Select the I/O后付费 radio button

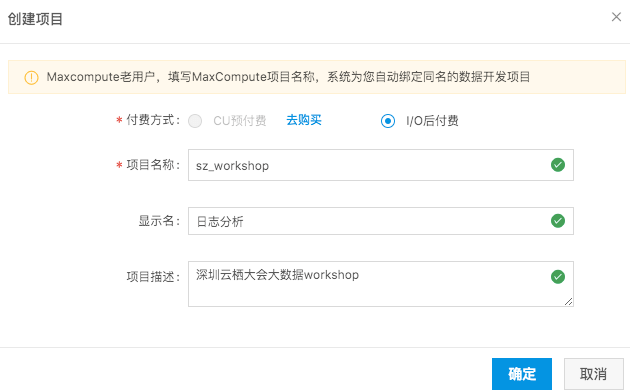click(388, 121)
